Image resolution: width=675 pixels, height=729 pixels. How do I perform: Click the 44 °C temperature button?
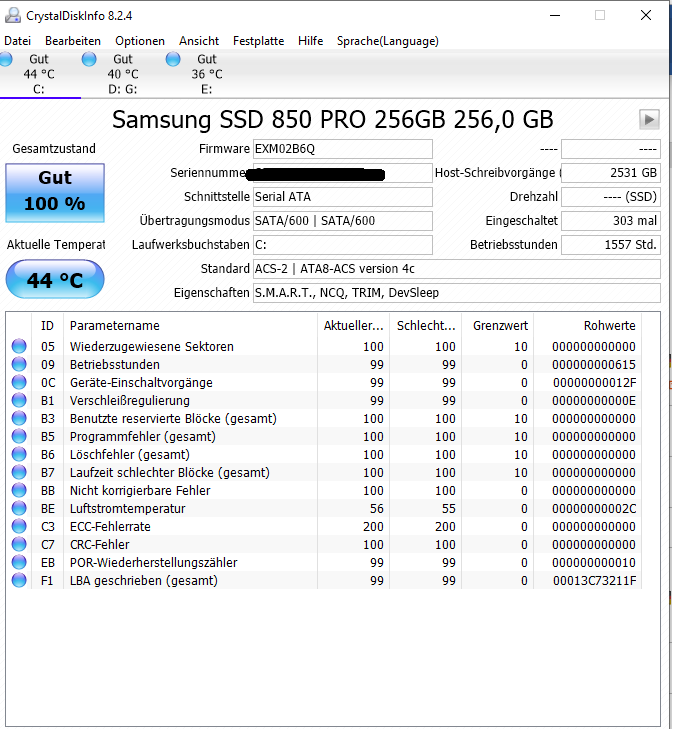pyautogui.click(x=55, y=279)
